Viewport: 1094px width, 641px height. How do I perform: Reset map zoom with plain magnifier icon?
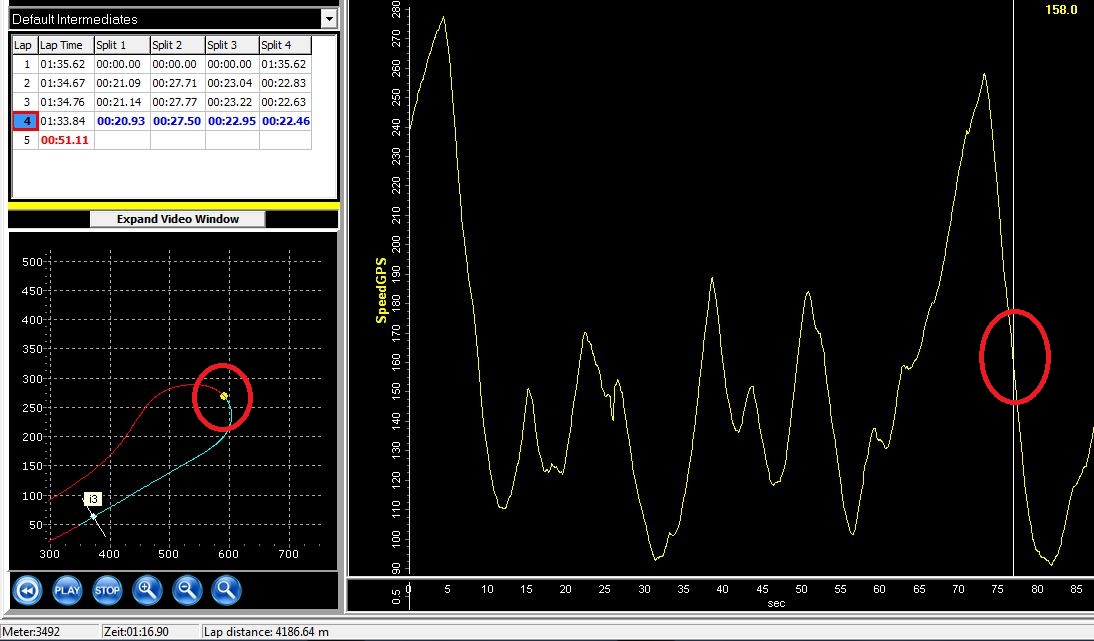click(227, 590)
